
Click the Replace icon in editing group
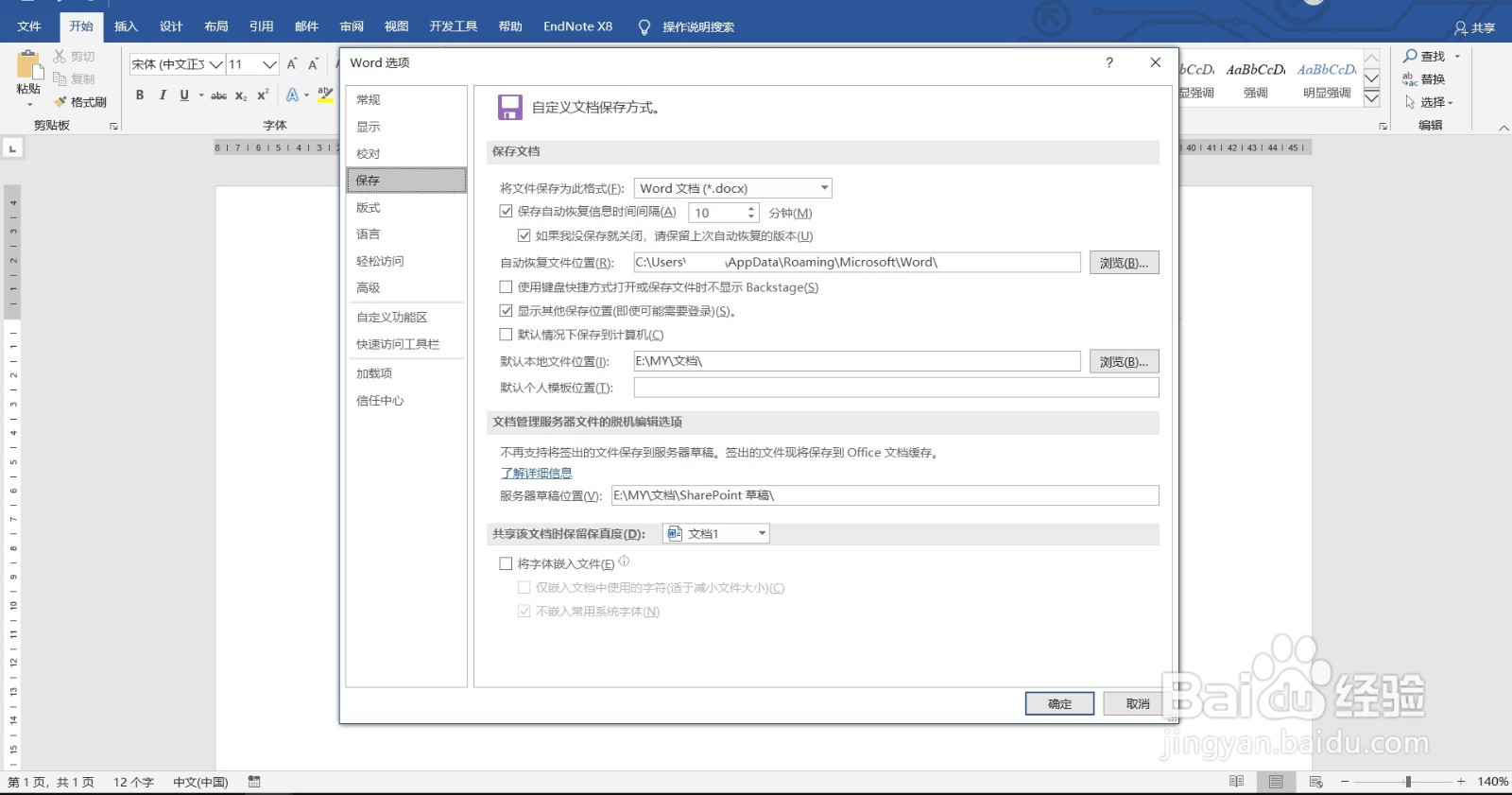[1410, 79]
